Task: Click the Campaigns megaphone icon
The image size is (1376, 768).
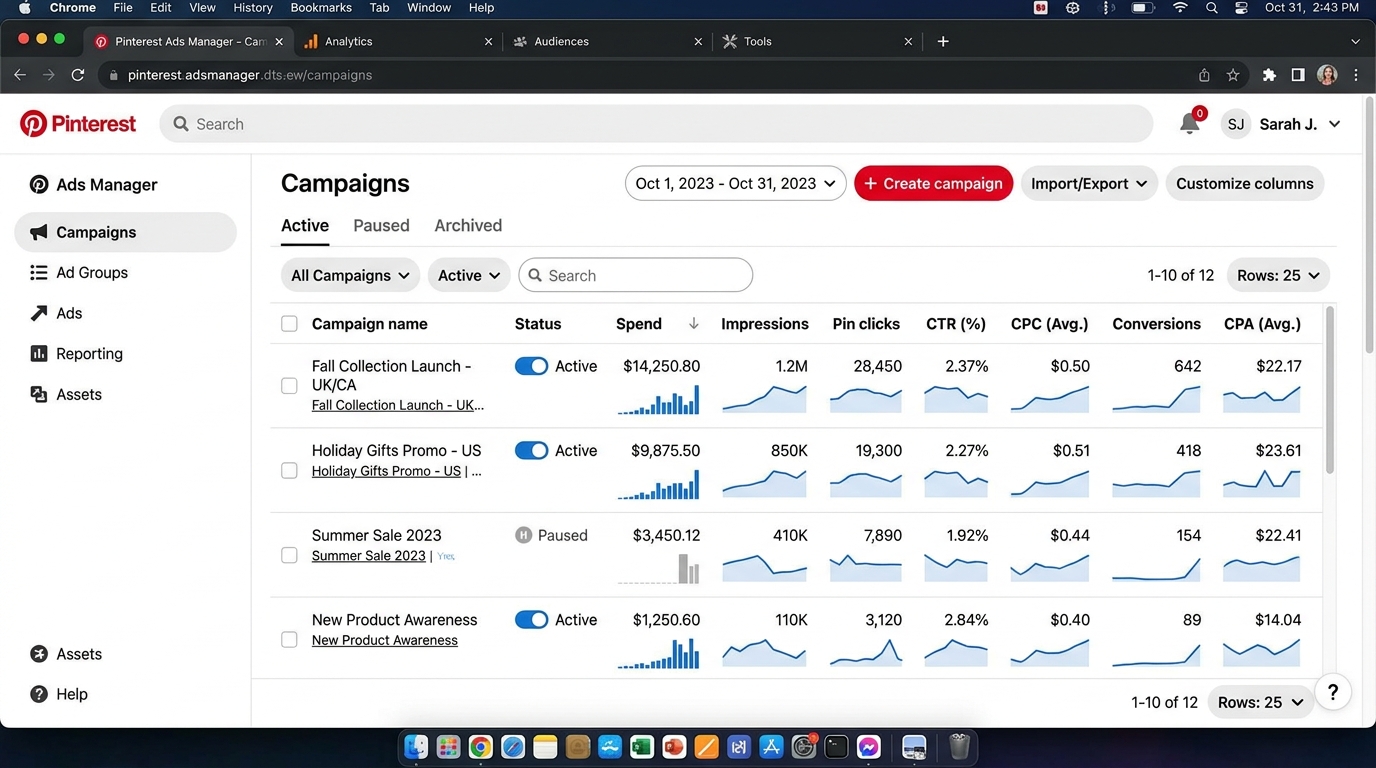Action: 39,232
